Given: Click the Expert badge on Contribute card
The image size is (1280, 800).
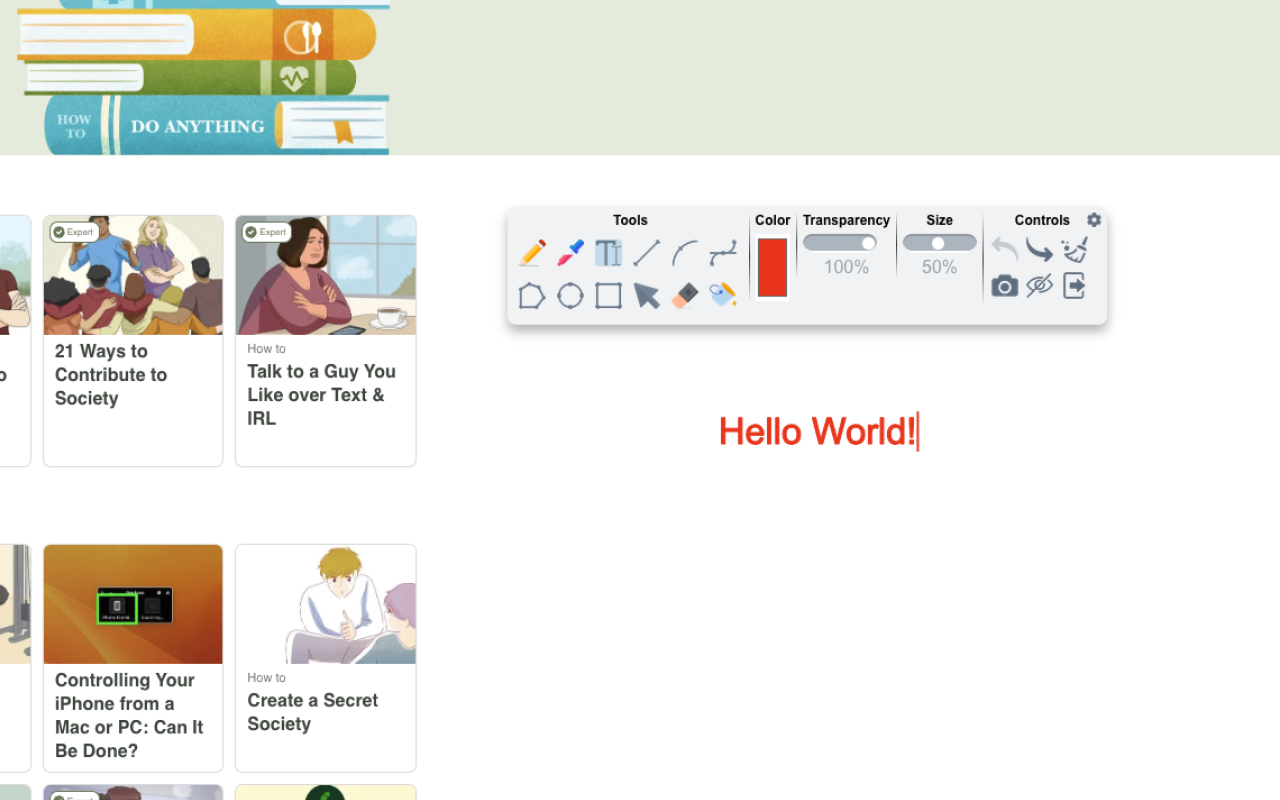Looking at the screenshot, I should click(74, 232).
